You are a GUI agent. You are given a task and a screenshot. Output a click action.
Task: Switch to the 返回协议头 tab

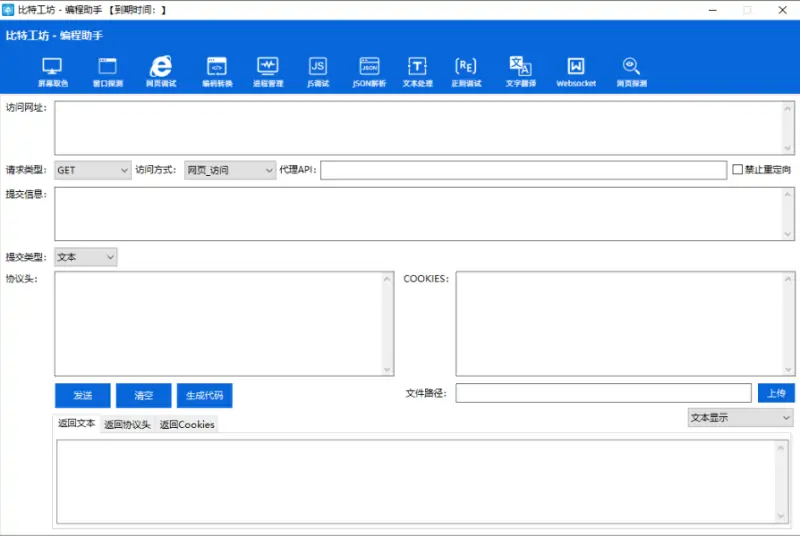point(127,424)
